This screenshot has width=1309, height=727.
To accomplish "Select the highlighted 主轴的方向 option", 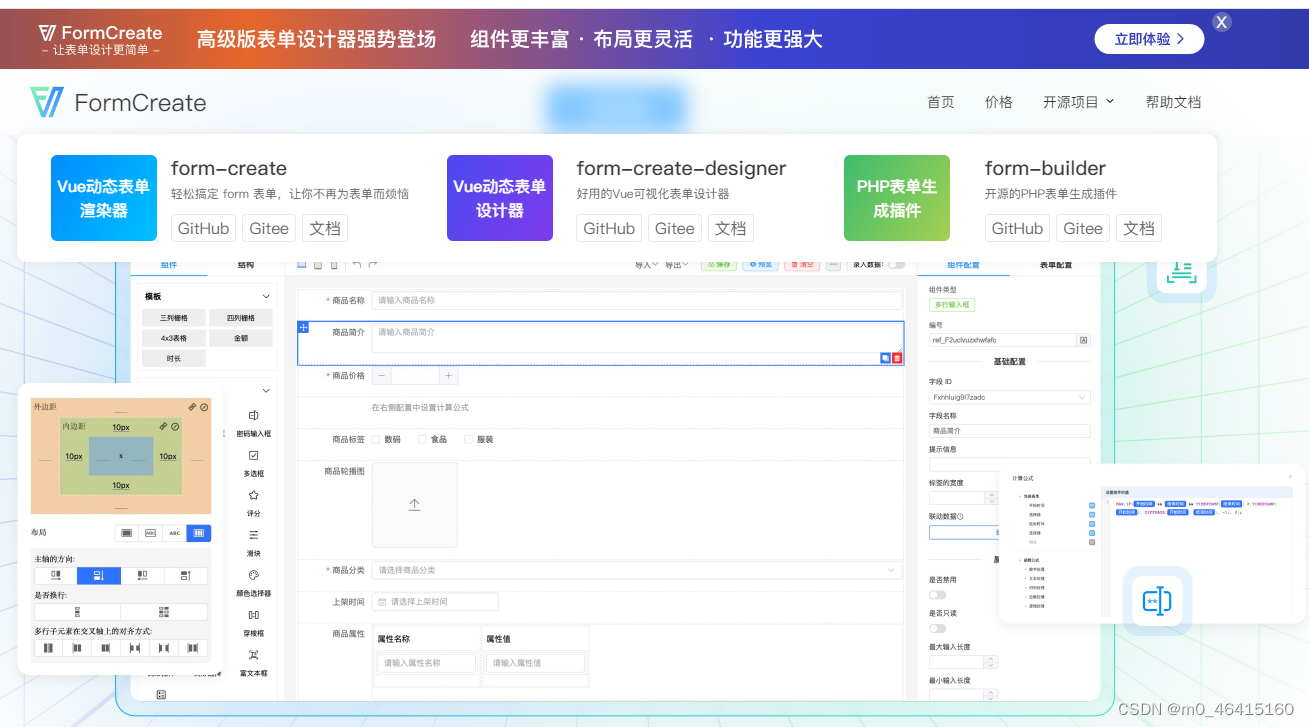I will click(x=99, y=576).
